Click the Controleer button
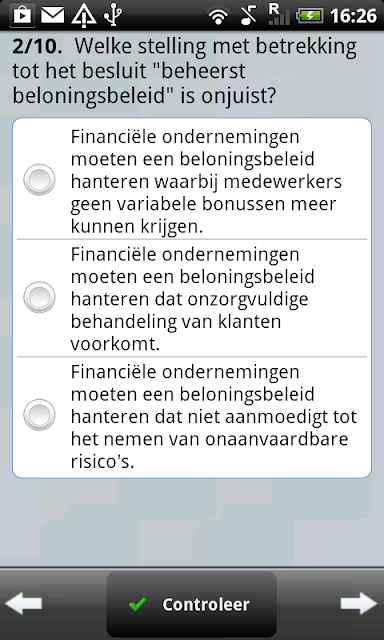 191,604
